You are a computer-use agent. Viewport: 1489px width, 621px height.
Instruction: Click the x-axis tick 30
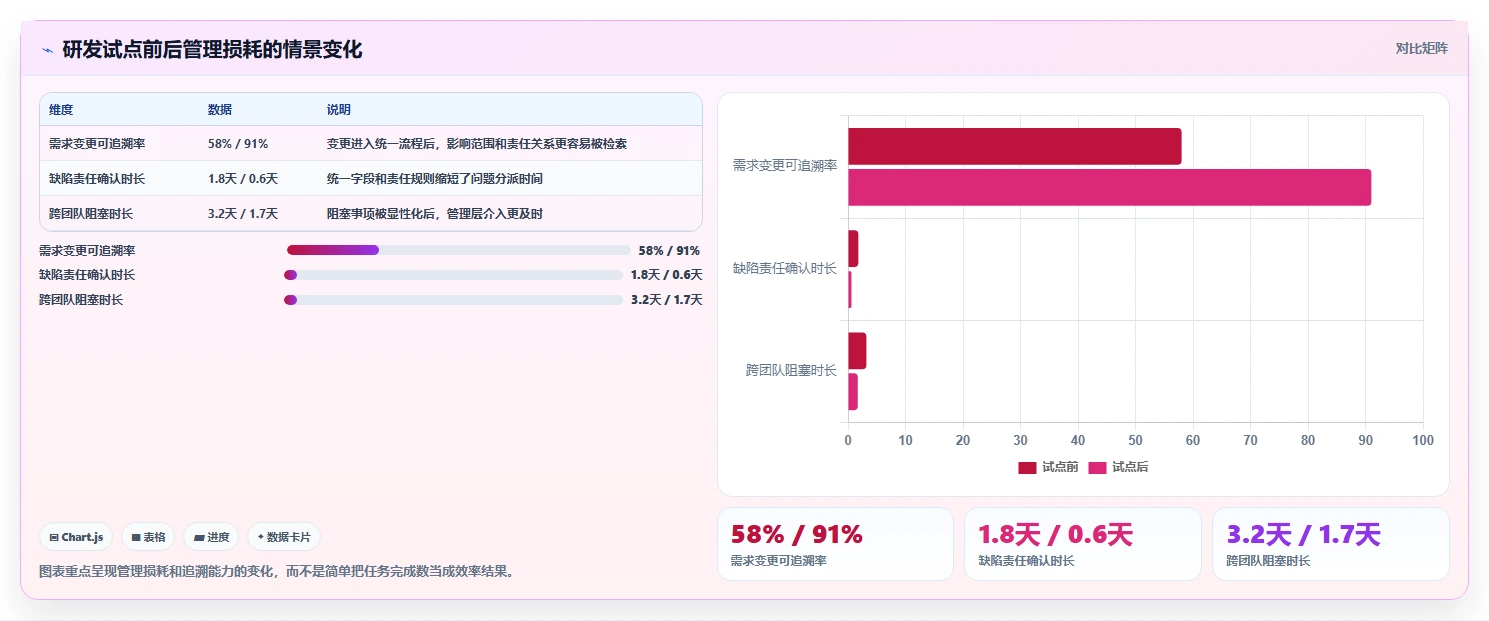point(1021,440)
